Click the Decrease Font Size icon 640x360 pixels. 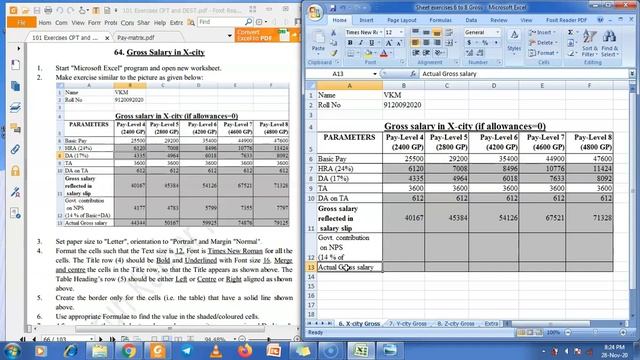(399, 43)
